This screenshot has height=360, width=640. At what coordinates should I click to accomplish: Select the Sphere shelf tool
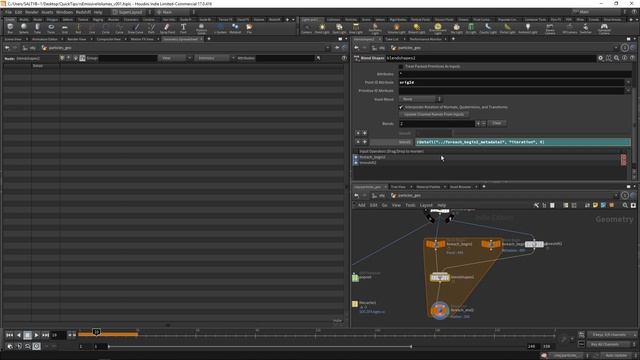[24, 28]
